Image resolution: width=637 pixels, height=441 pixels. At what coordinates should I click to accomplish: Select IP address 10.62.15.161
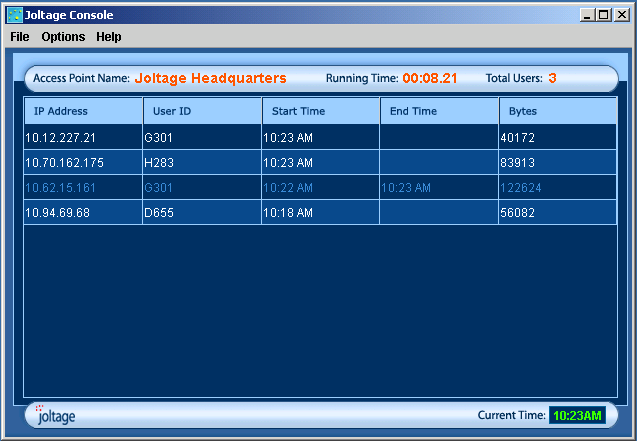(x=60, y=188)
